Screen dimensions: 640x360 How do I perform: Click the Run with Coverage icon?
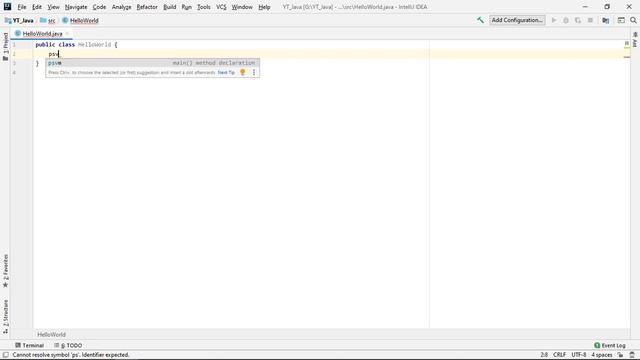(x=578, y=20)
